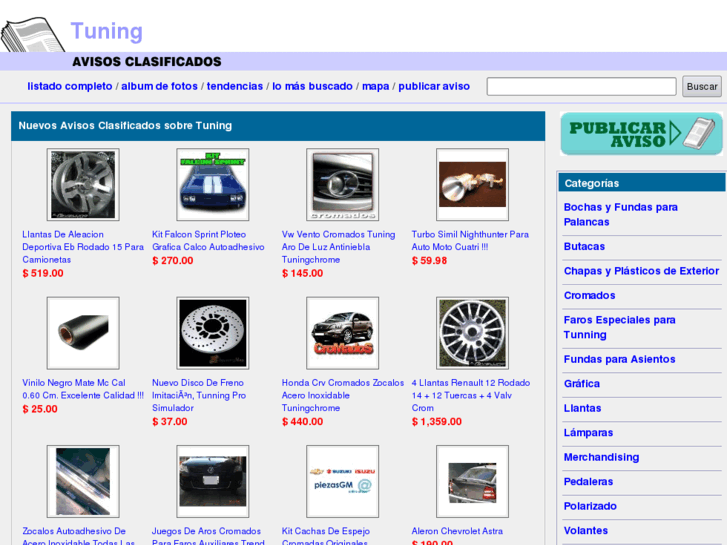This screenshot has height=545, width=727.
Task: Click the $ 37.00 price
Action: 170,422
